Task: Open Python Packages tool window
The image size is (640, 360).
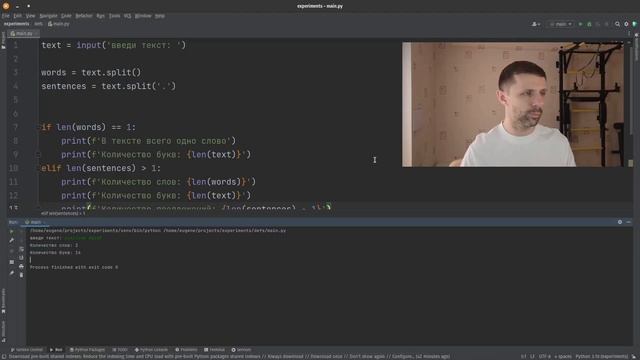Action: (87, 350)
